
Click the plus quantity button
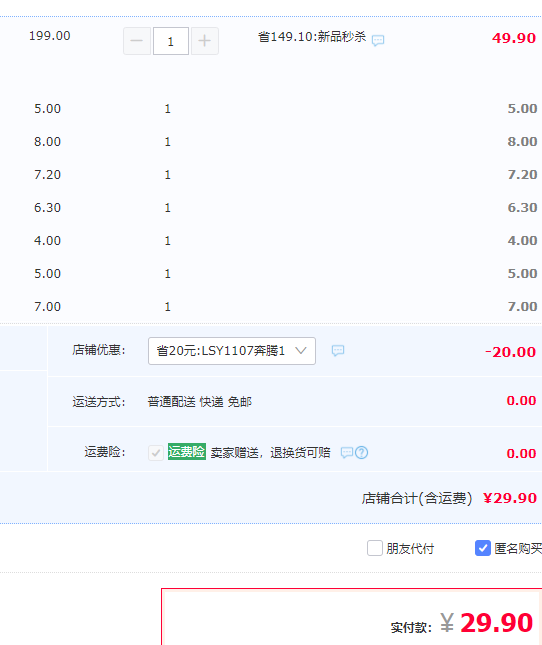205,41
